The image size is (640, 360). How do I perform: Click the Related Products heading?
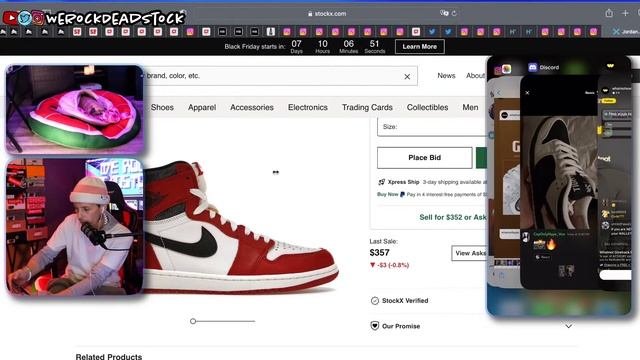point(109,356)
